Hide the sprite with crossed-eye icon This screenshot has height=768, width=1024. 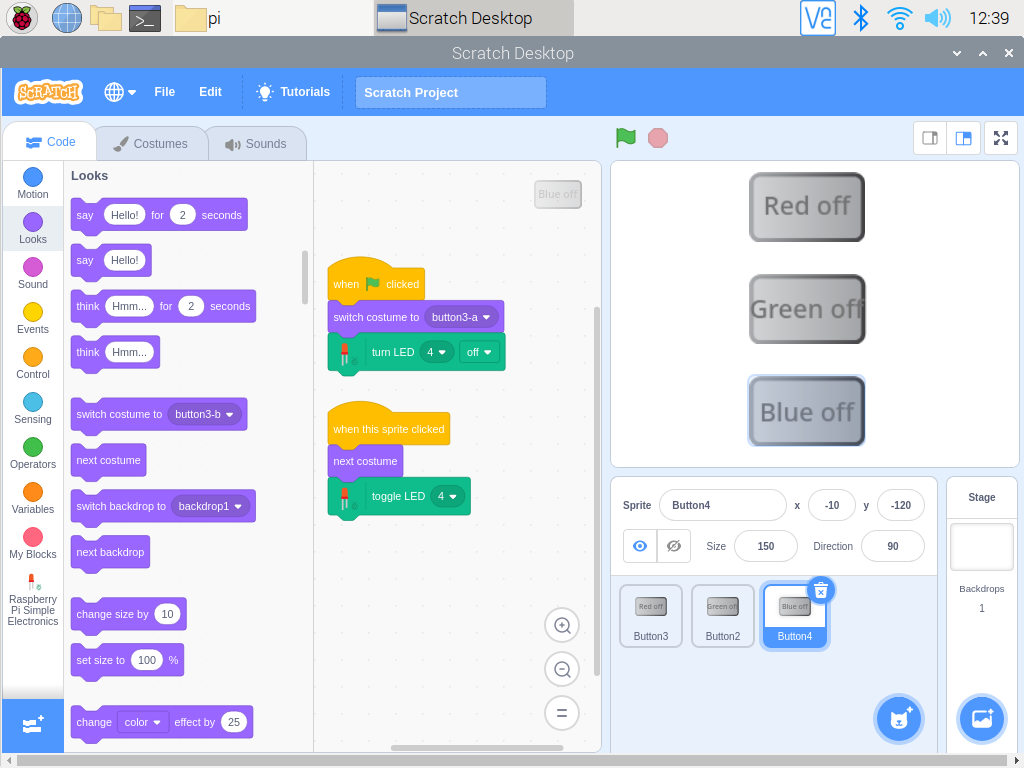[674, 546]
